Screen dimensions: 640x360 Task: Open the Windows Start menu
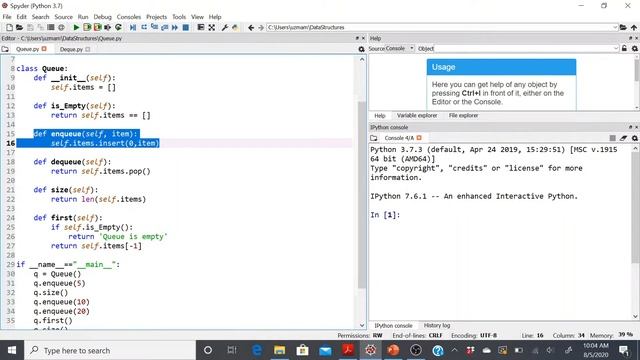tap(12, 350)
